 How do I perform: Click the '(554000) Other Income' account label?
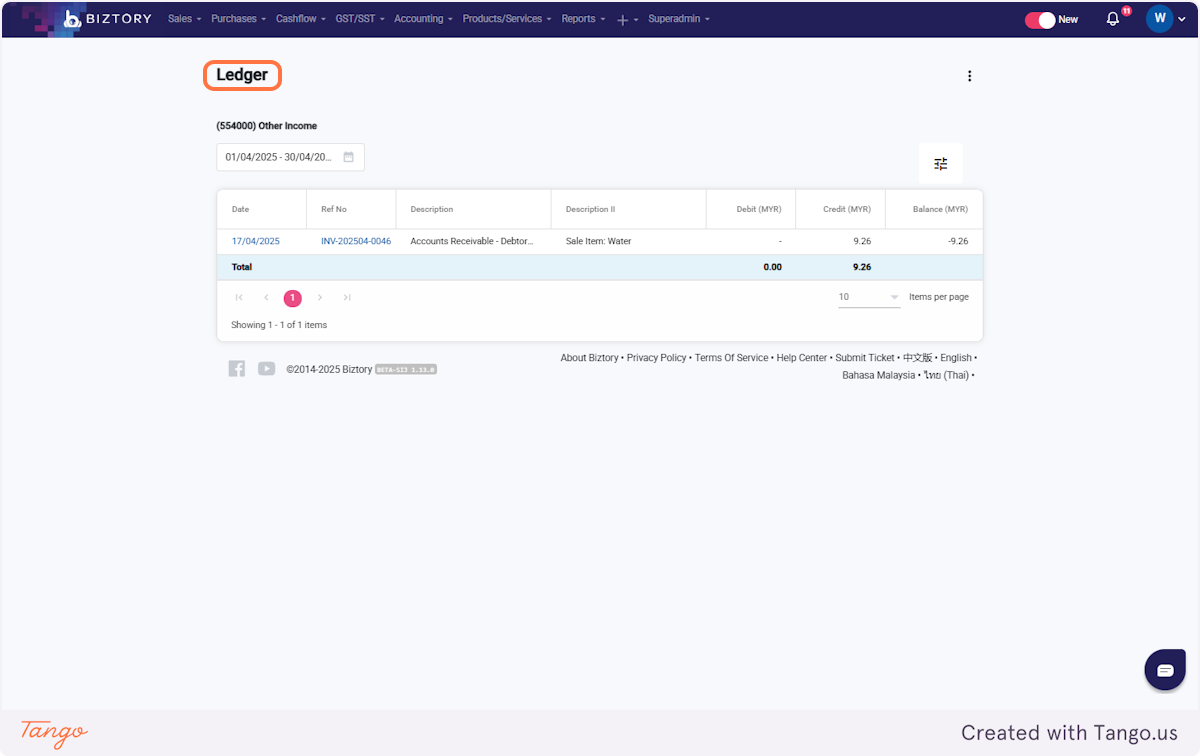click(x=267, y=126)
